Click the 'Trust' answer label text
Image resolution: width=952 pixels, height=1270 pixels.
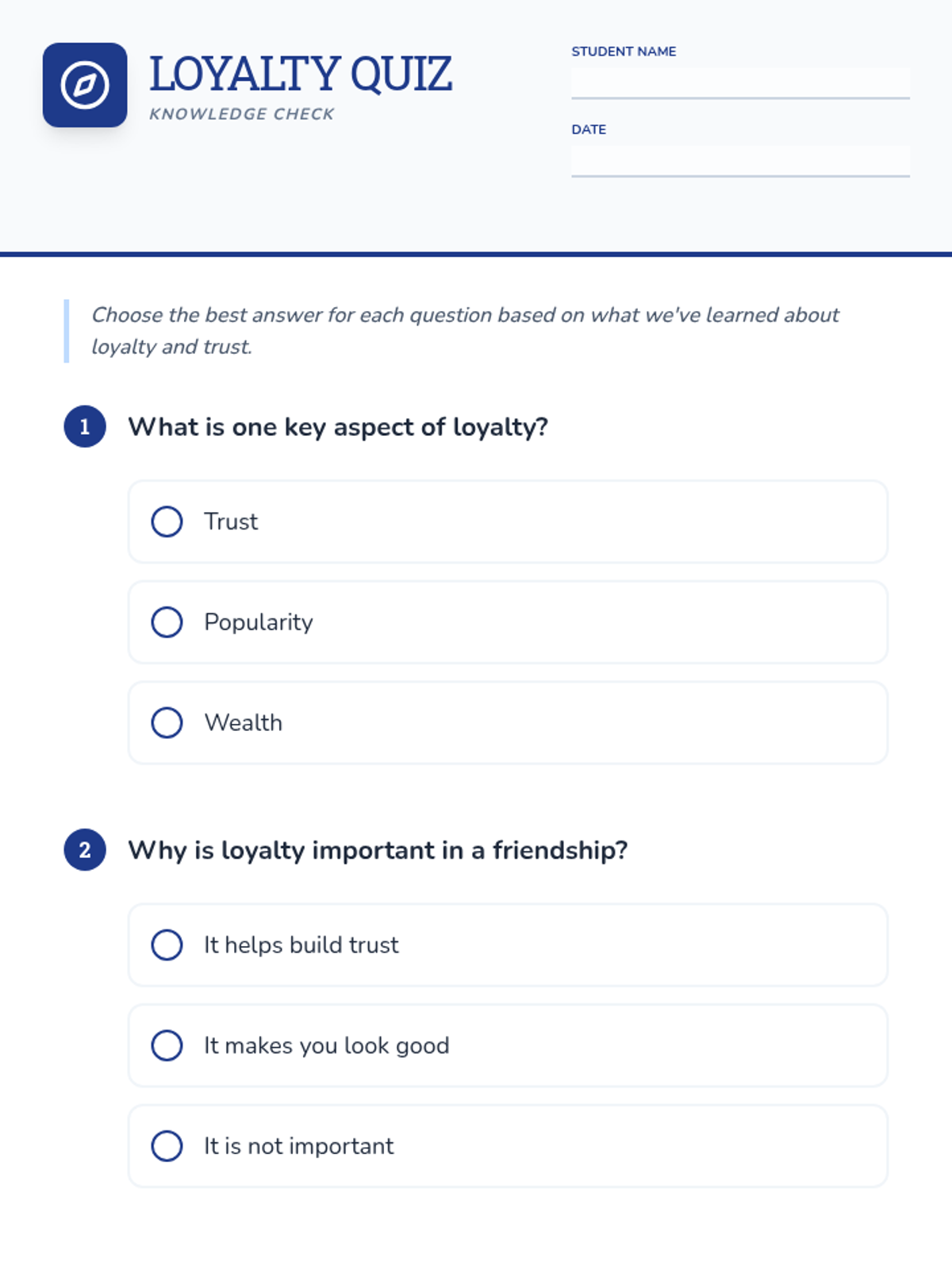tap(231, 521)
